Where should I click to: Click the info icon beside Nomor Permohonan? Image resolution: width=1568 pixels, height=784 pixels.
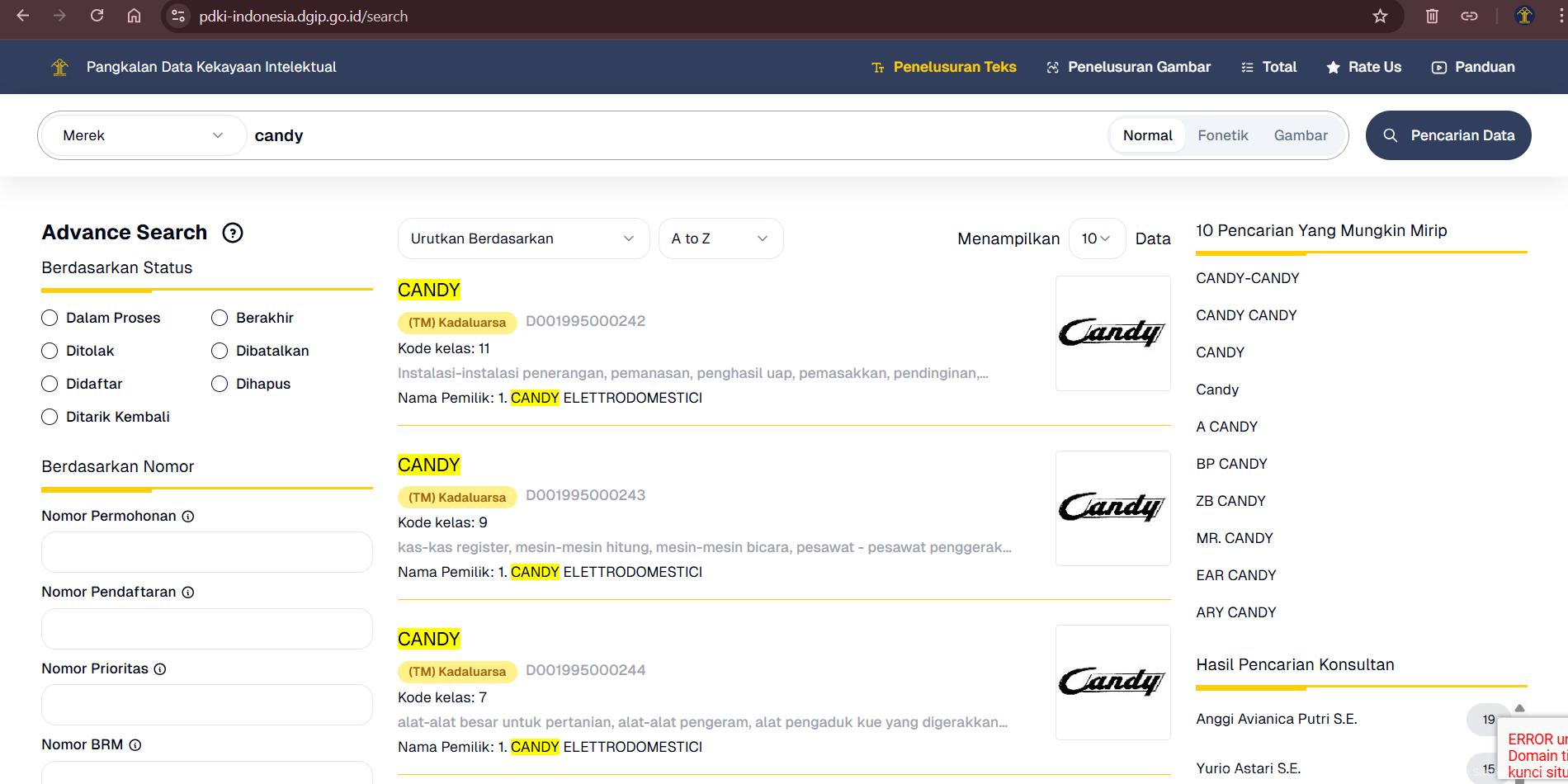(x=188, y=517)
